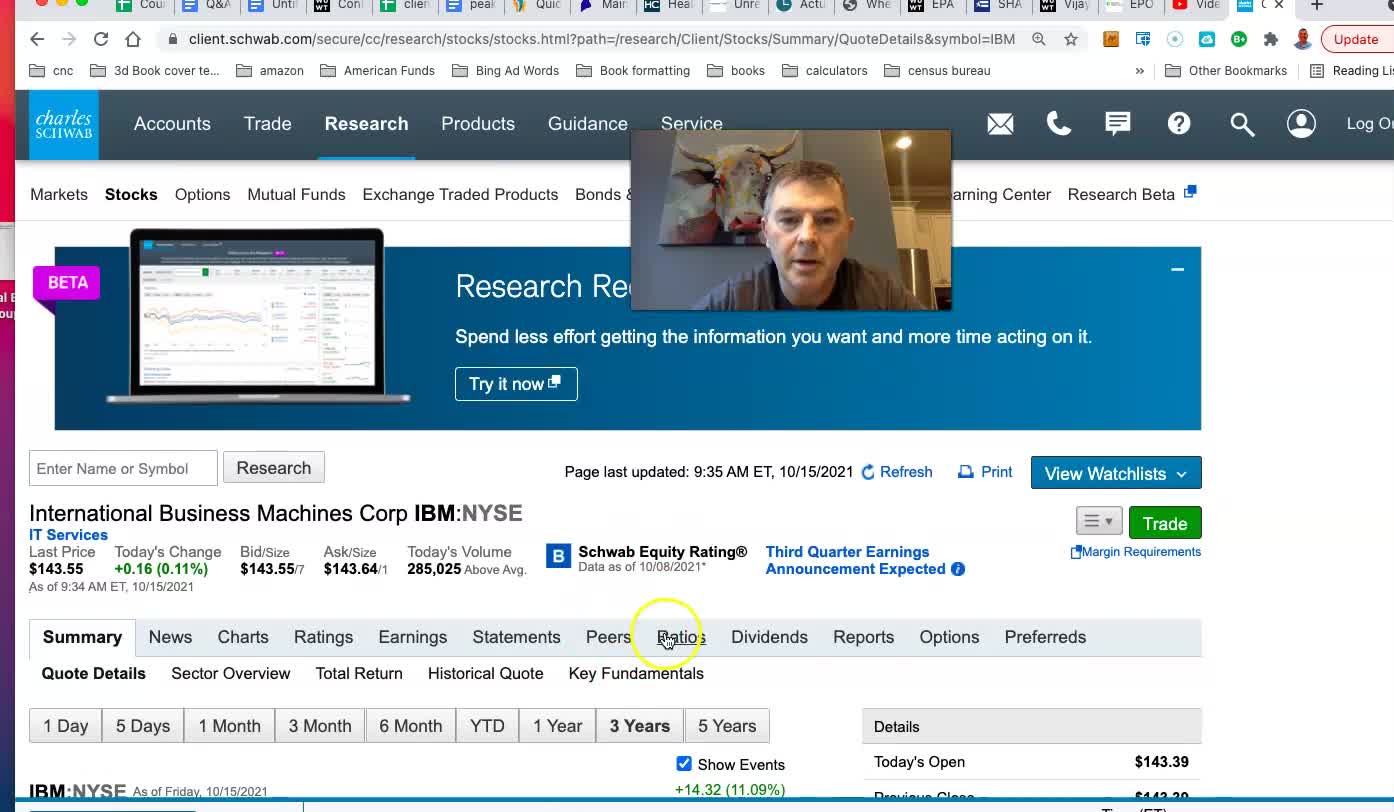
Task: Open the Guidance menu
Action: pos(588,124)
